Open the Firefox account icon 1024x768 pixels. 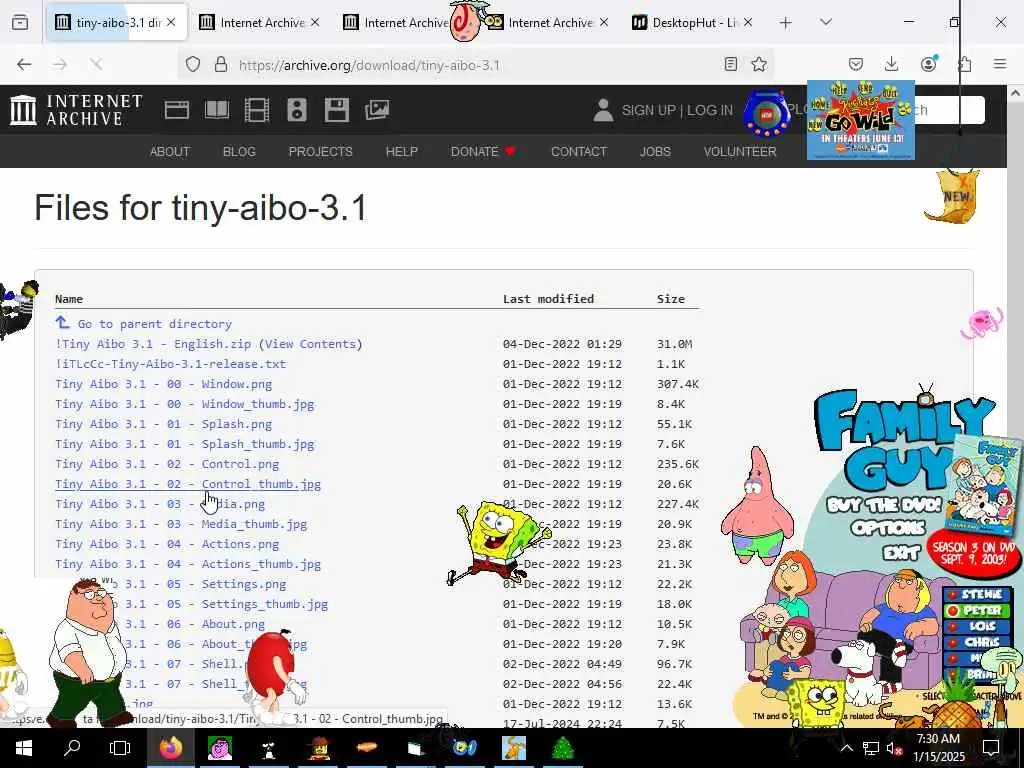click(928, 63)
